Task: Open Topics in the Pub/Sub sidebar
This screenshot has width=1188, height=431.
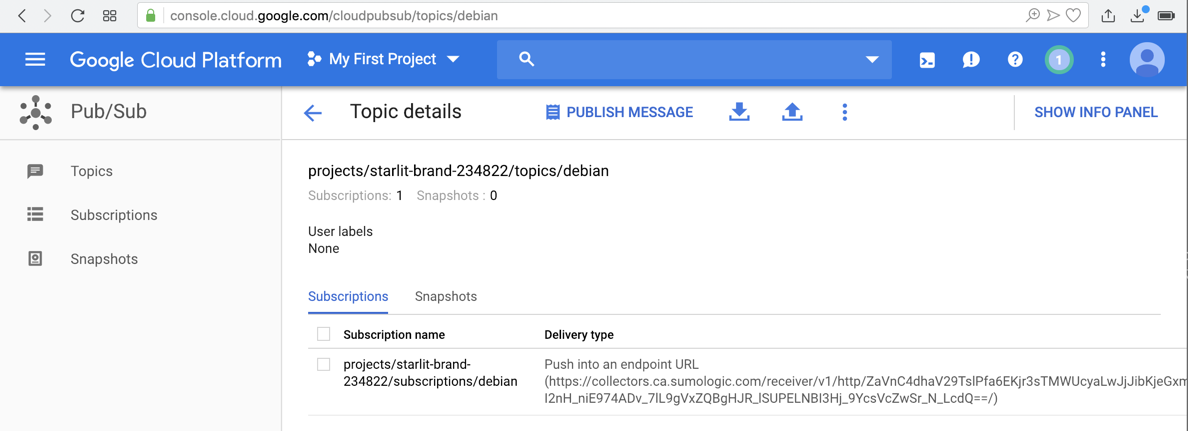Action: click(x=91, y=171)
